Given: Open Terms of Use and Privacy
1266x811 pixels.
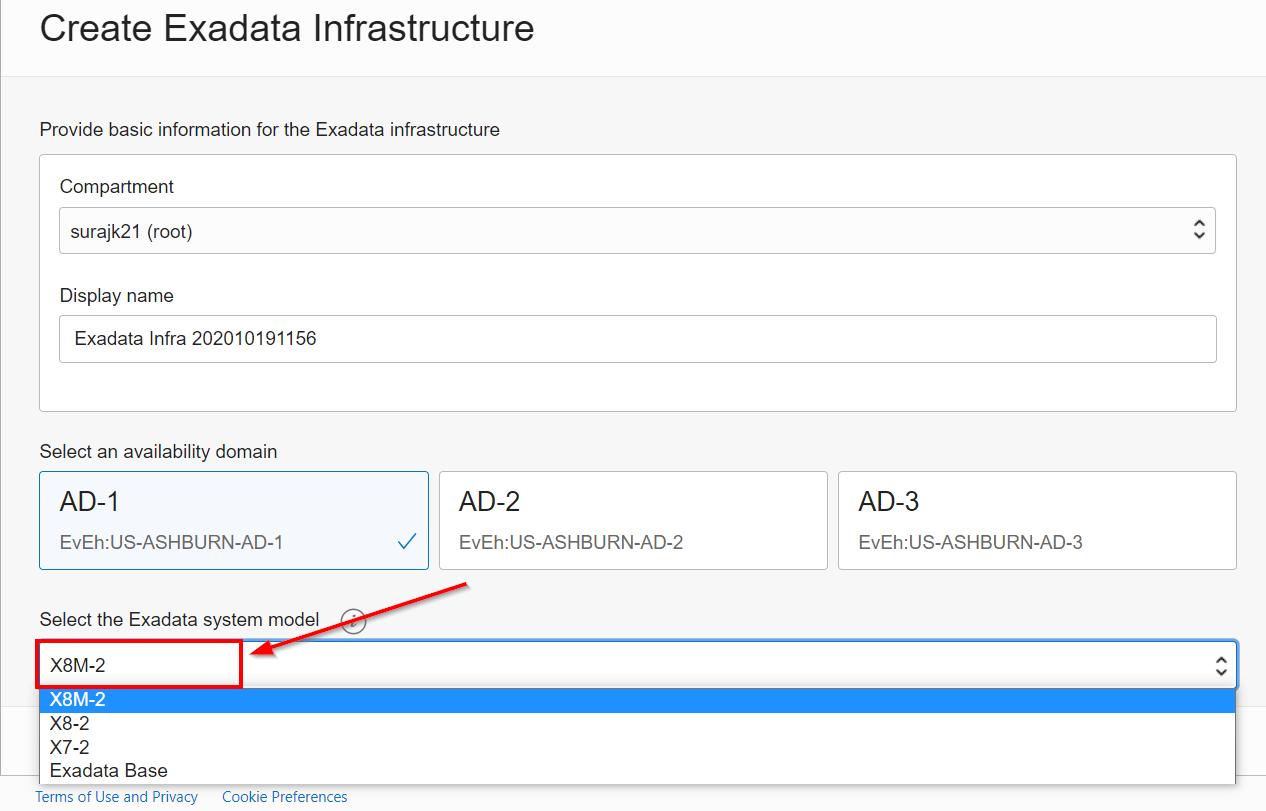Looking at the screenshot, I should [116, 796].
